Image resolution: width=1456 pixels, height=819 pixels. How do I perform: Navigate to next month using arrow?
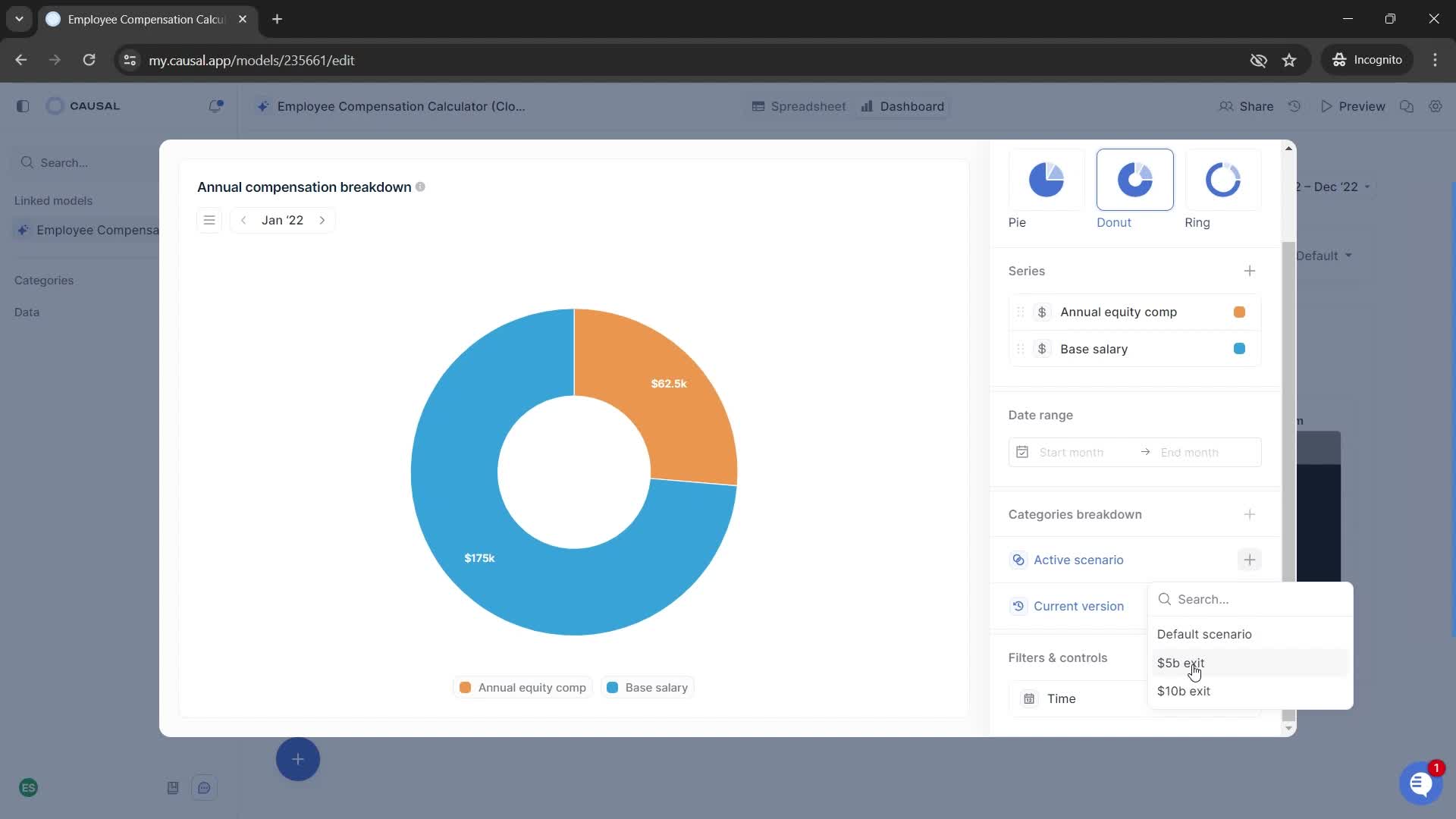(321, 220)
